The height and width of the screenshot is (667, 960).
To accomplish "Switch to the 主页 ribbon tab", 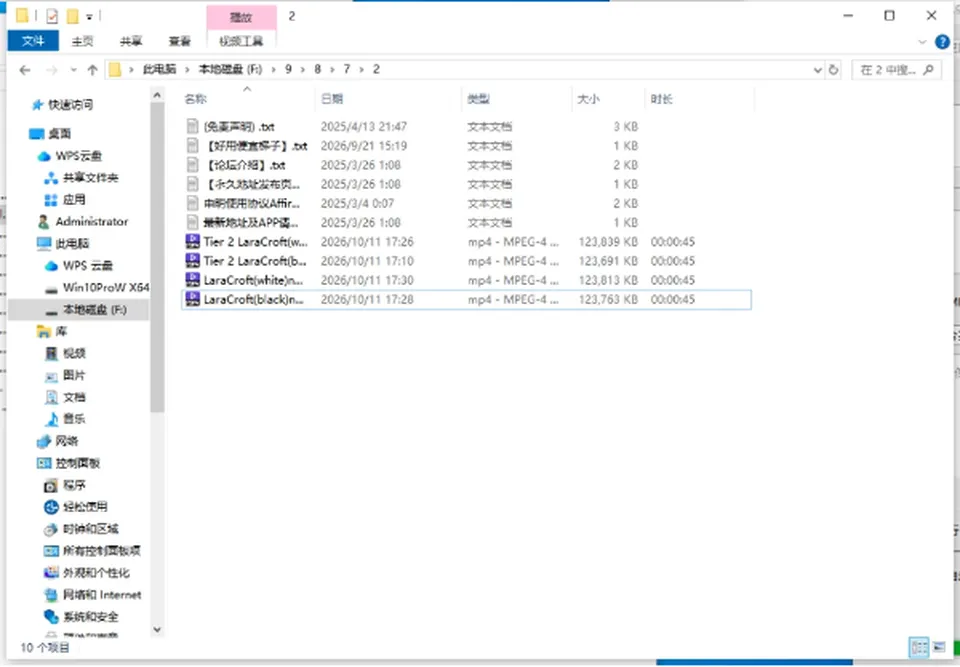I will tap(82, 41).
